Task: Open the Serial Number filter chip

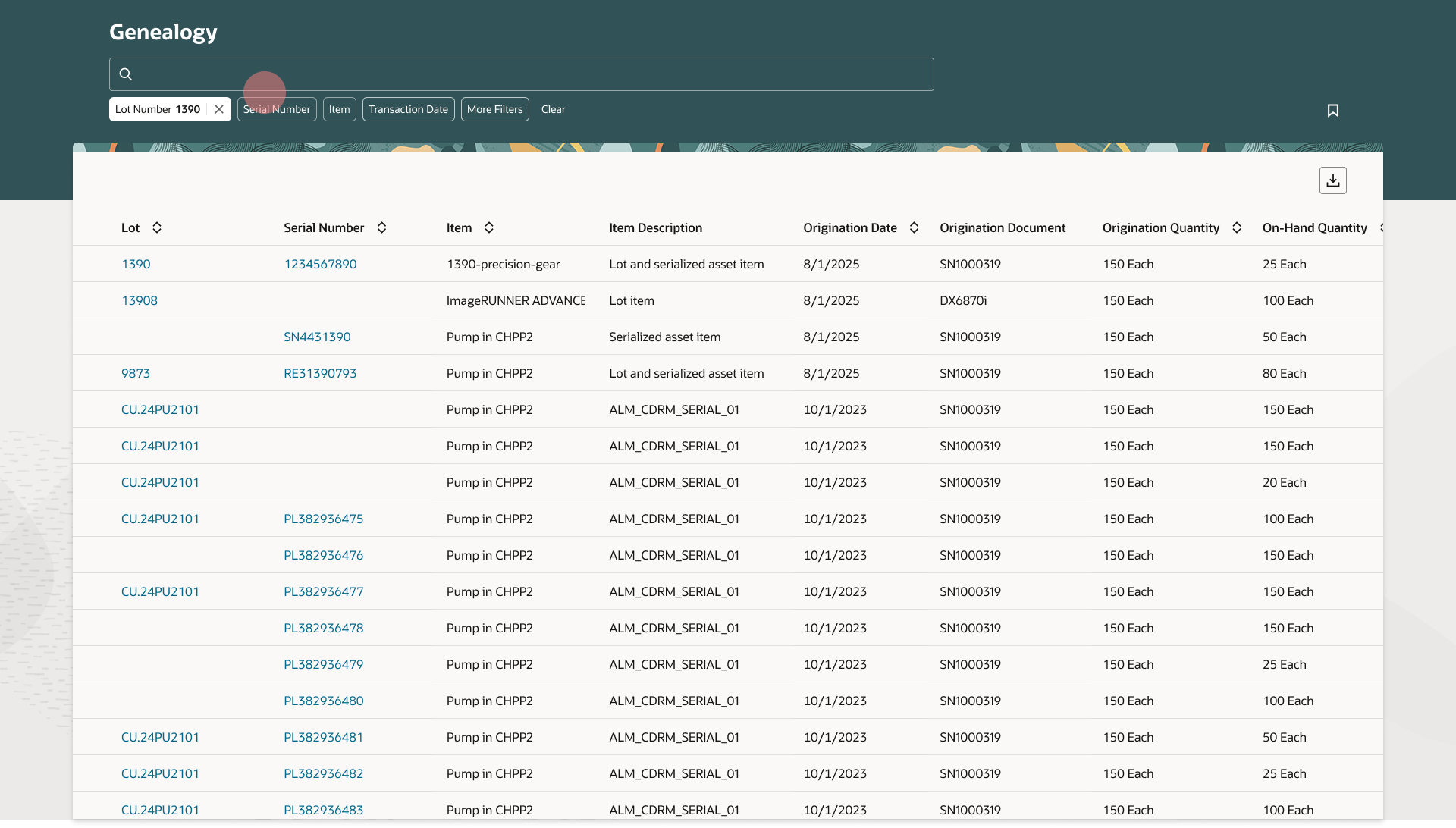Action: pos(277,109)
